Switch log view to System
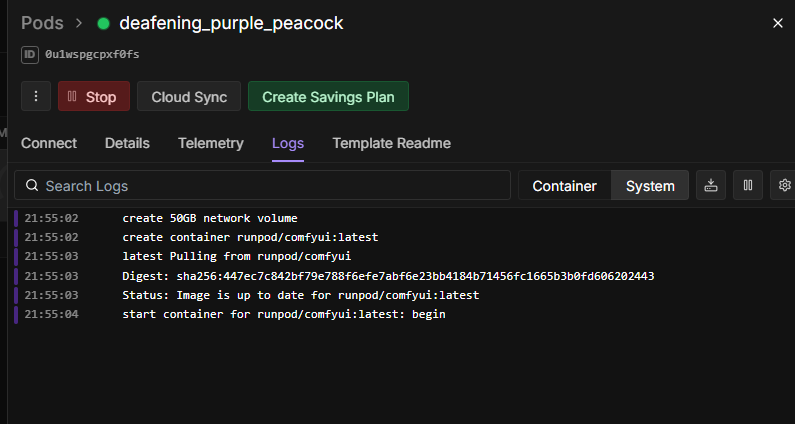Image resolution: width=795 pixels, height=424 pixels. click(650, 186)
